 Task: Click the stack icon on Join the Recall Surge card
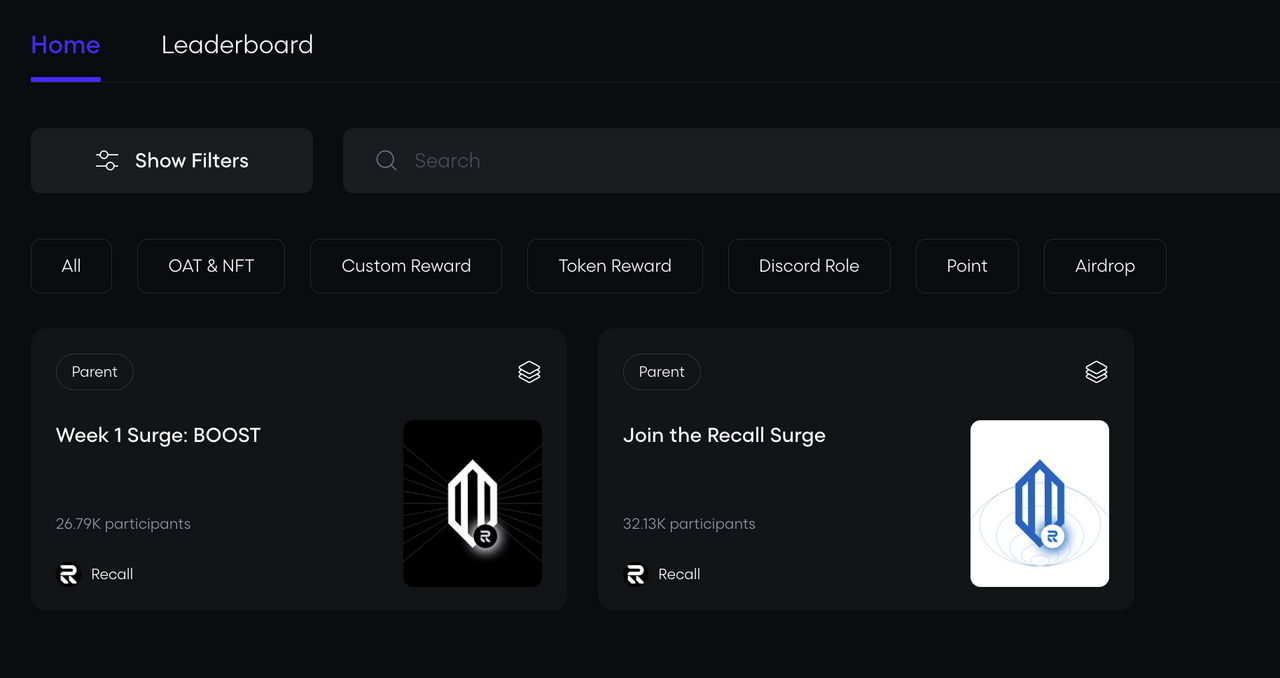coord(1096,372)
